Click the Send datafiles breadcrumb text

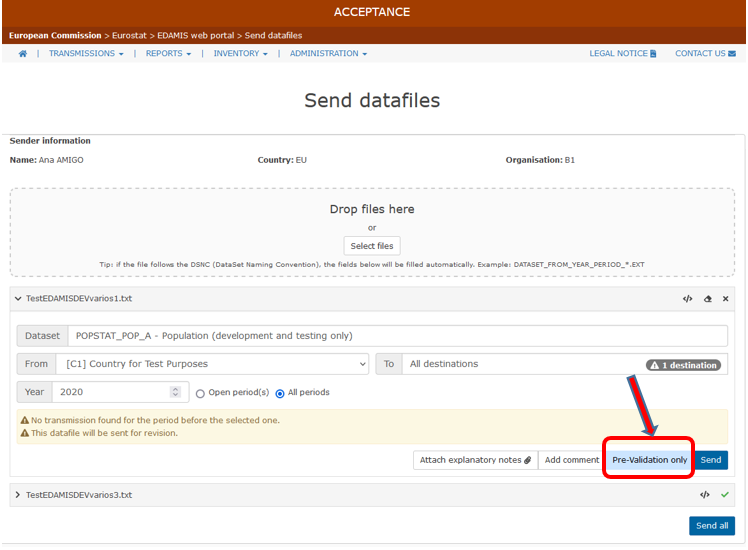pyautogui.click(x=273, y=35)
